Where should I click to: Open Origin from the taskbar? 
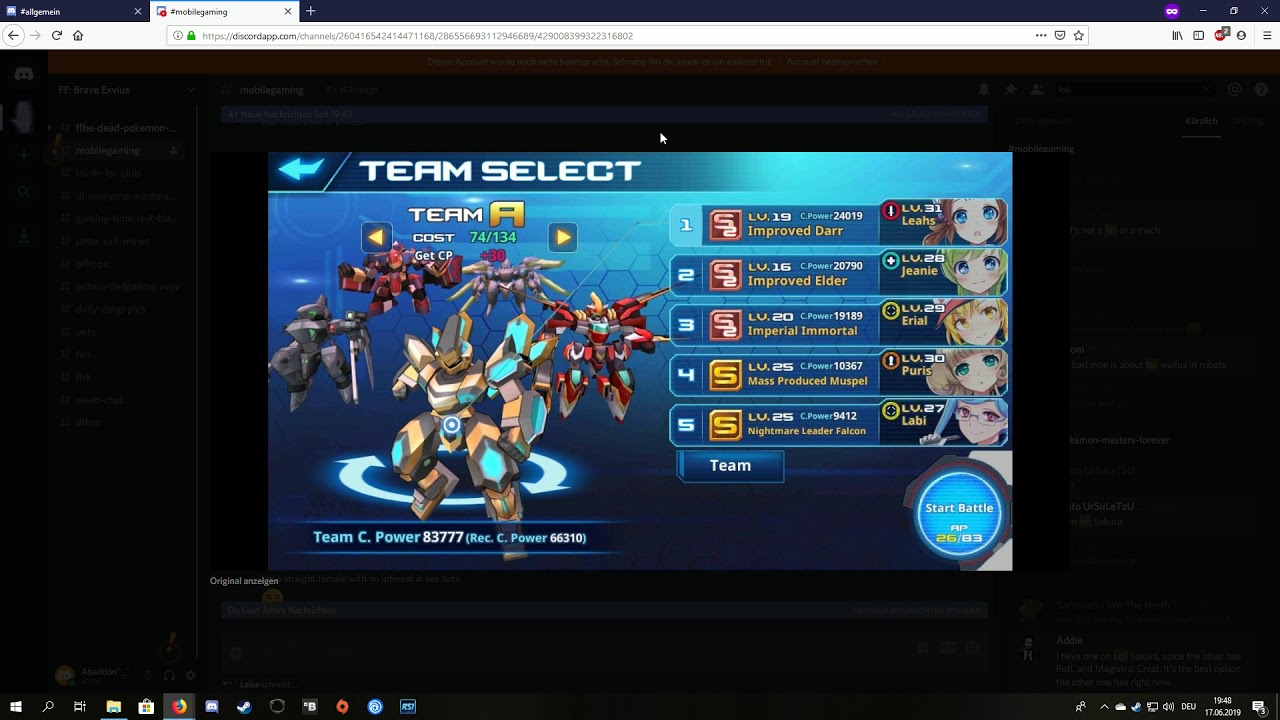[x=342, y=707]
